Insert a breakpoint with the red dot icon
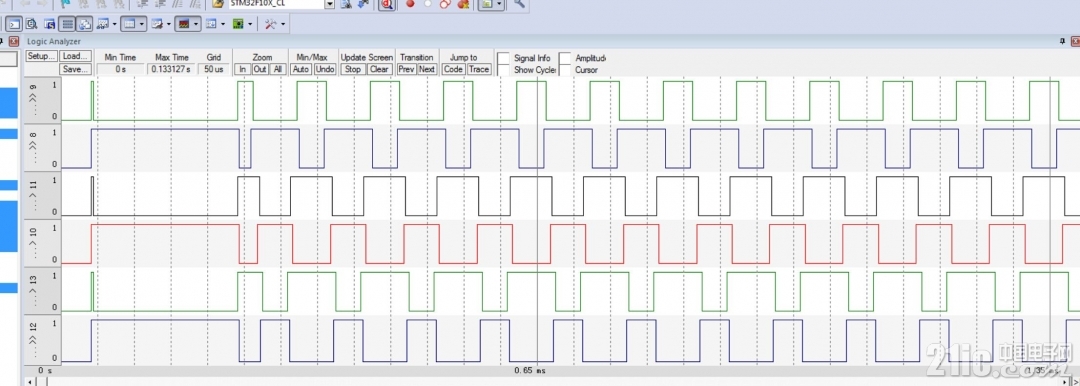This screenshot has height=386, width=1080. [411, 4]
